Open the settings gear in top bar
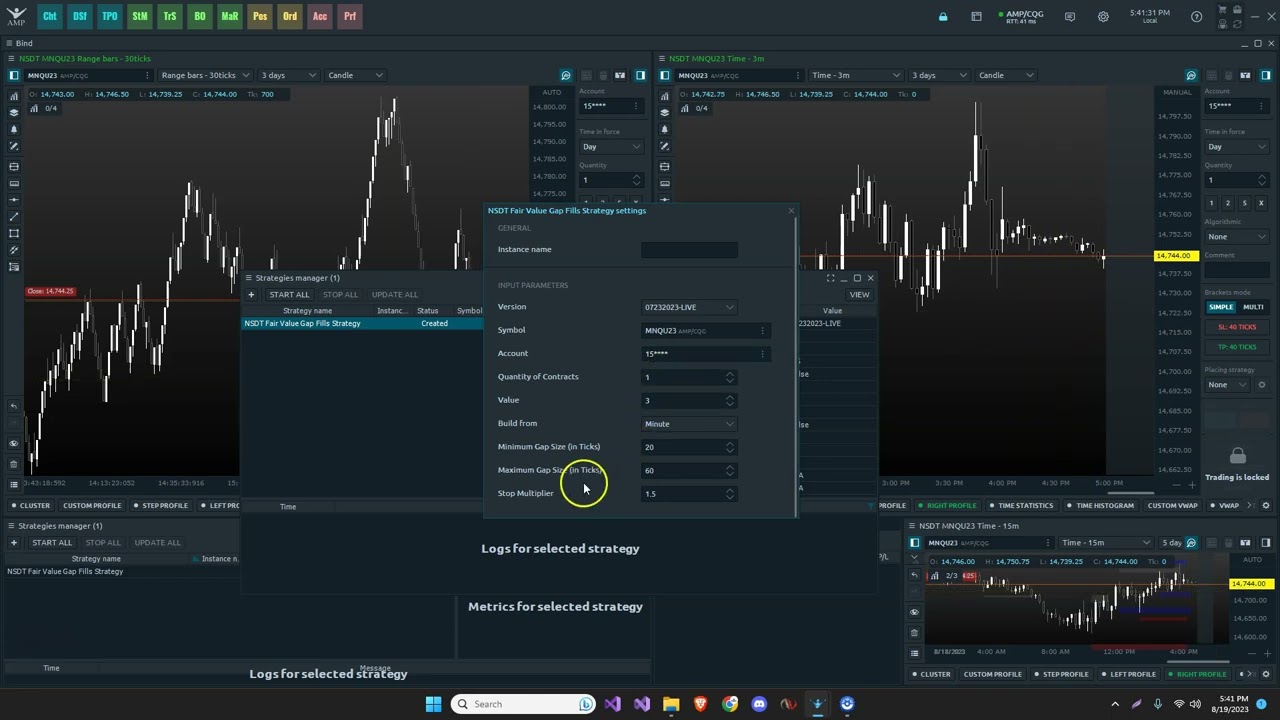Screen dimensions: 1280x720 1103,16
